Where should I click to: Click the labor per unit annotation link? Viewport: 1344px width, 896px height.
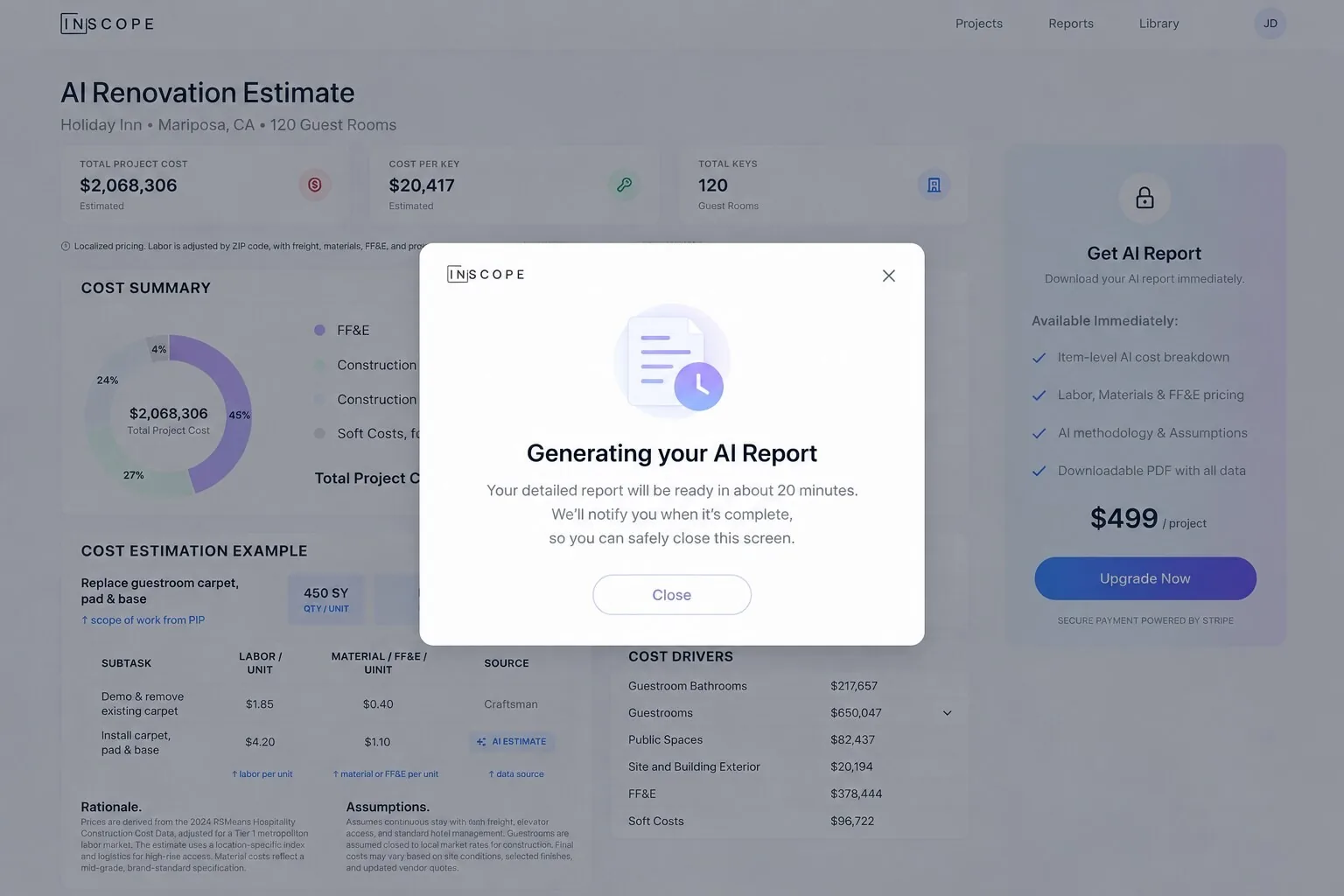(262, 774)
